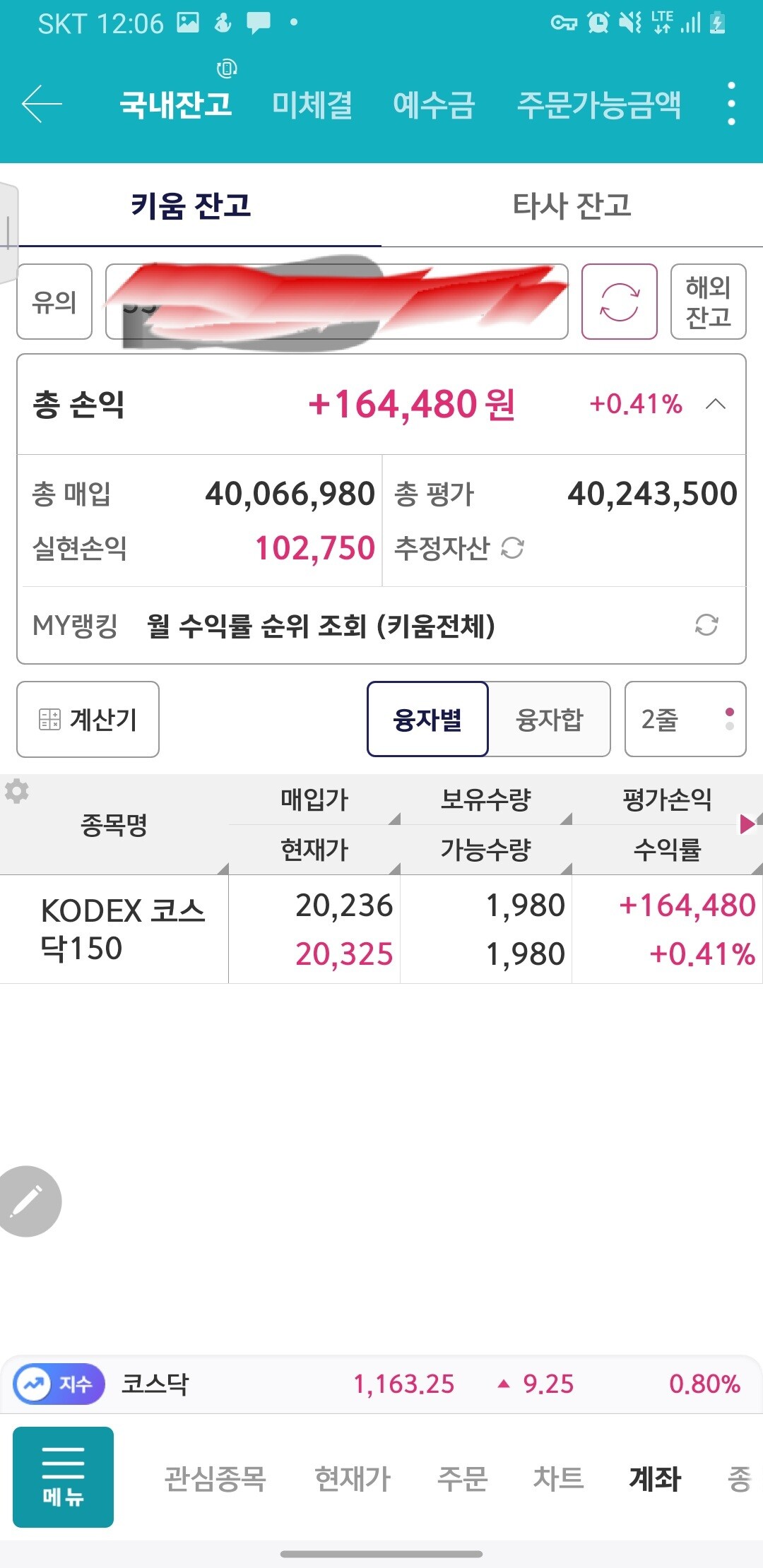Show more columns with the pink arrow

[x=747, y=824]
